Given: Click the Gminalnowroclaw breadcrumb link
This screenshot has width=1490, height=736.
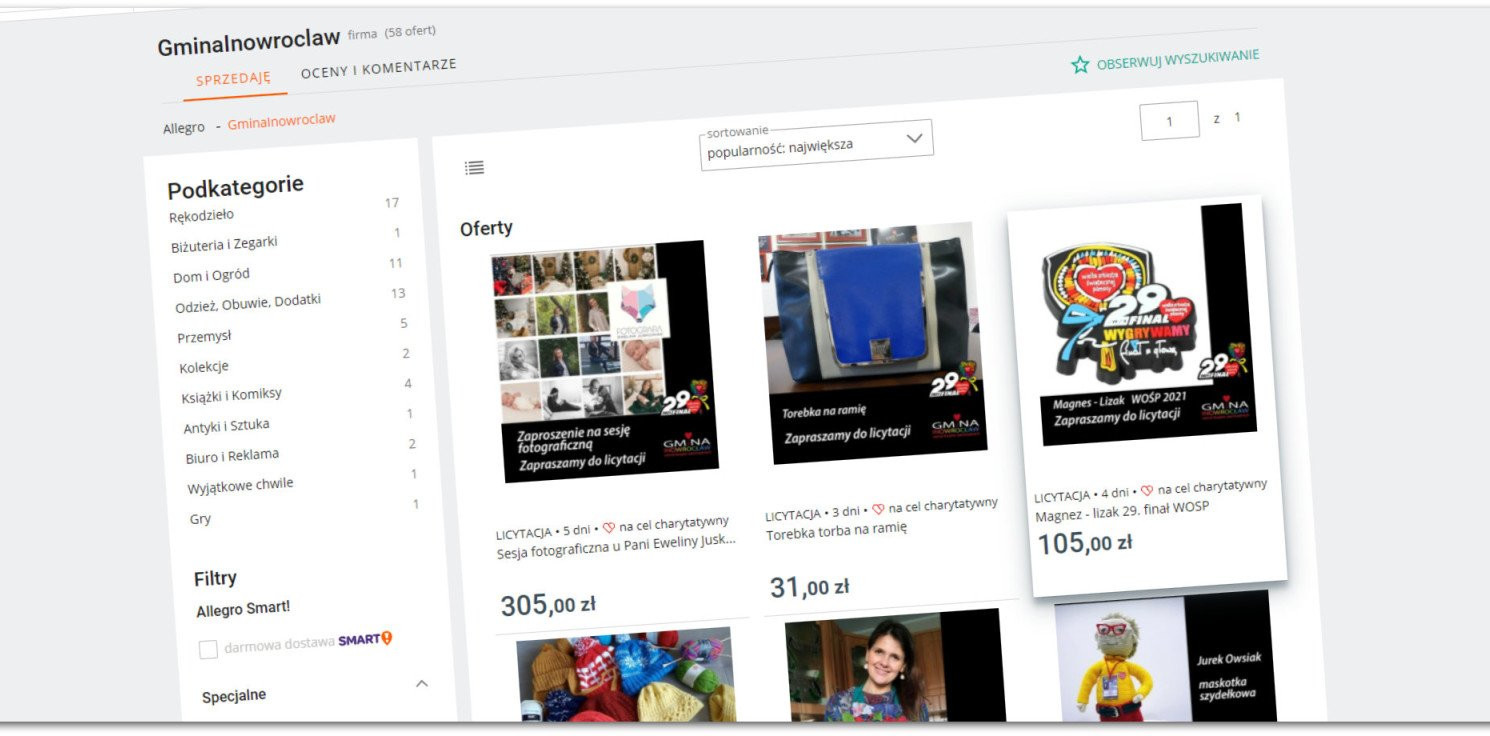Looking at the screenshot, I should click(281, 121).
